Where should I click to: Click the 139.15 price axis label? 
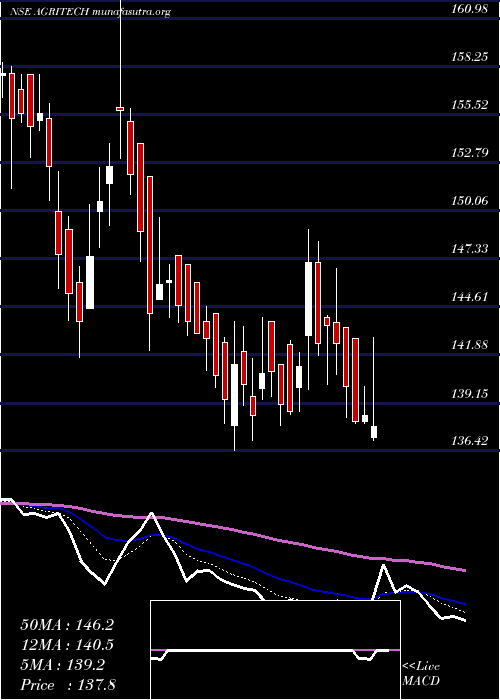tap(469, 393)
